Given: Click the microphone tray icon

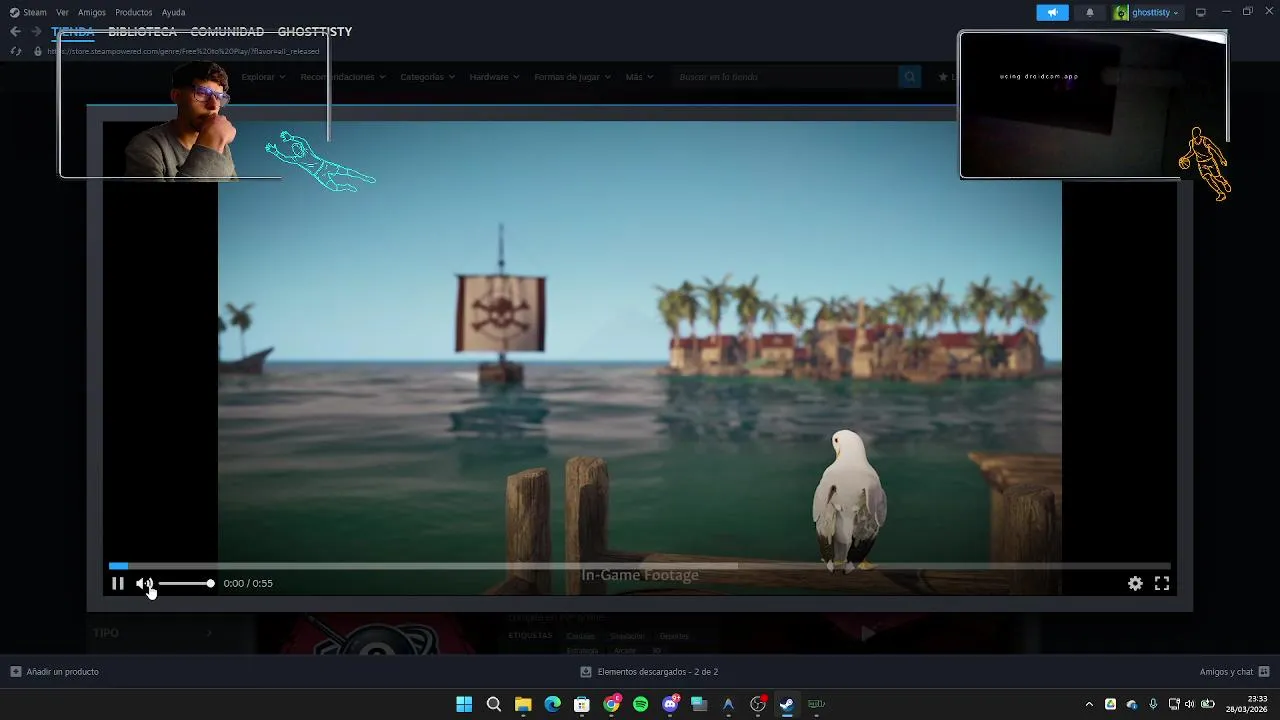Looking at the screenshot, I should click(1153, 704).
